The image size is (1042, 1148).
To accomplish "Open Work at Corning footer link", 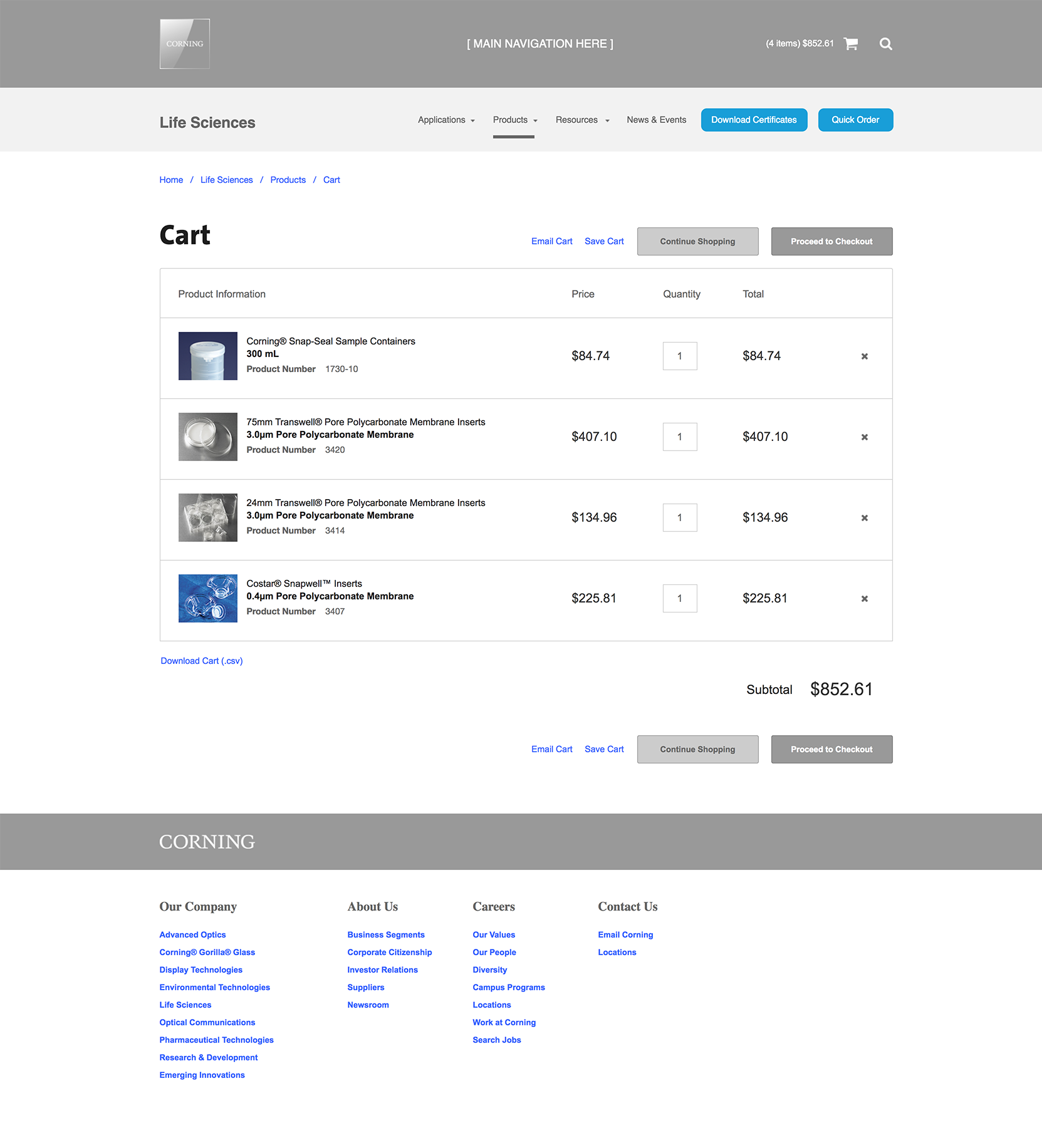I will coord(504,1022).
